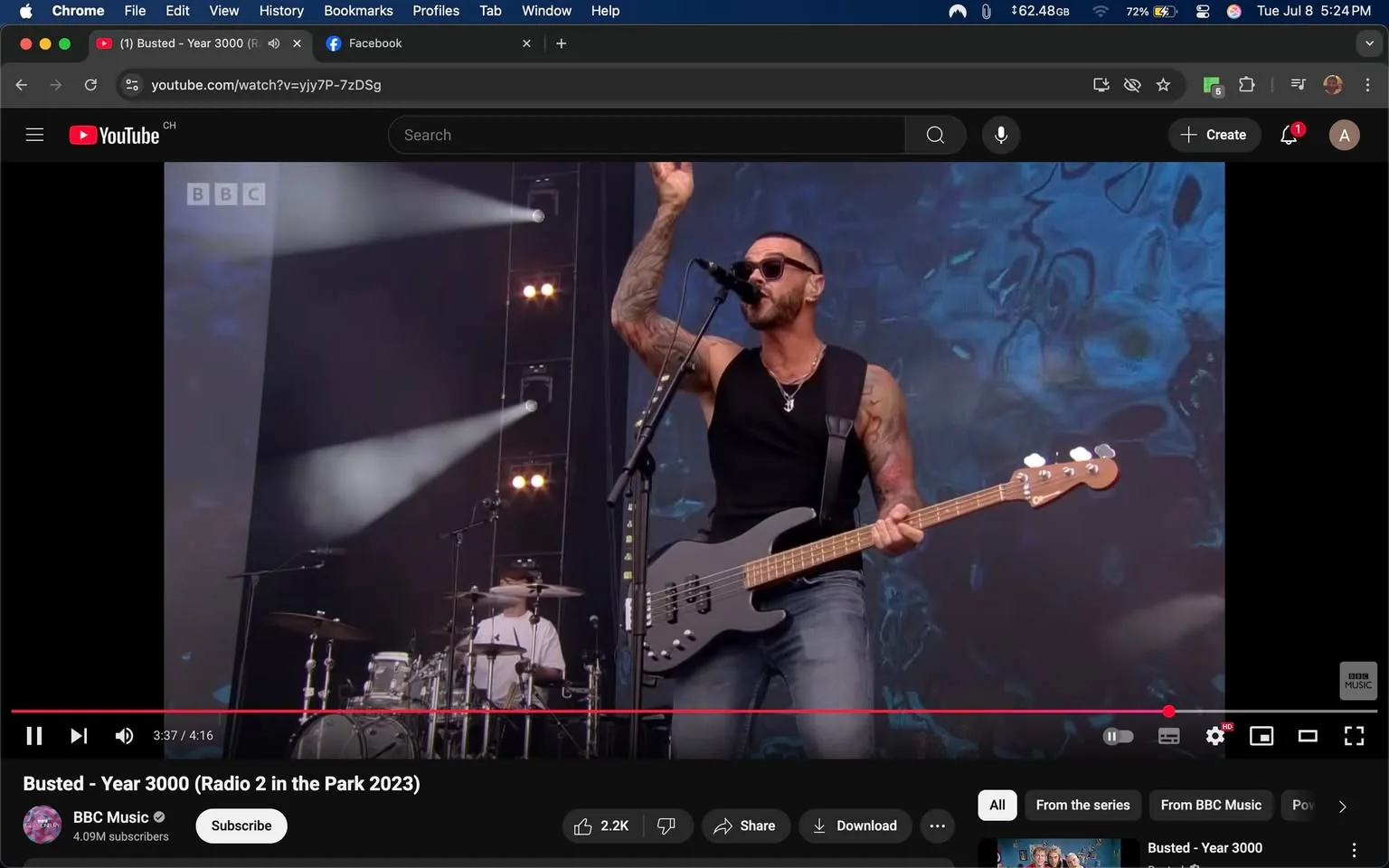The image size is (1389, 868).
Task: Toggle autoplay off in the player
Action: coord(1118,735)
